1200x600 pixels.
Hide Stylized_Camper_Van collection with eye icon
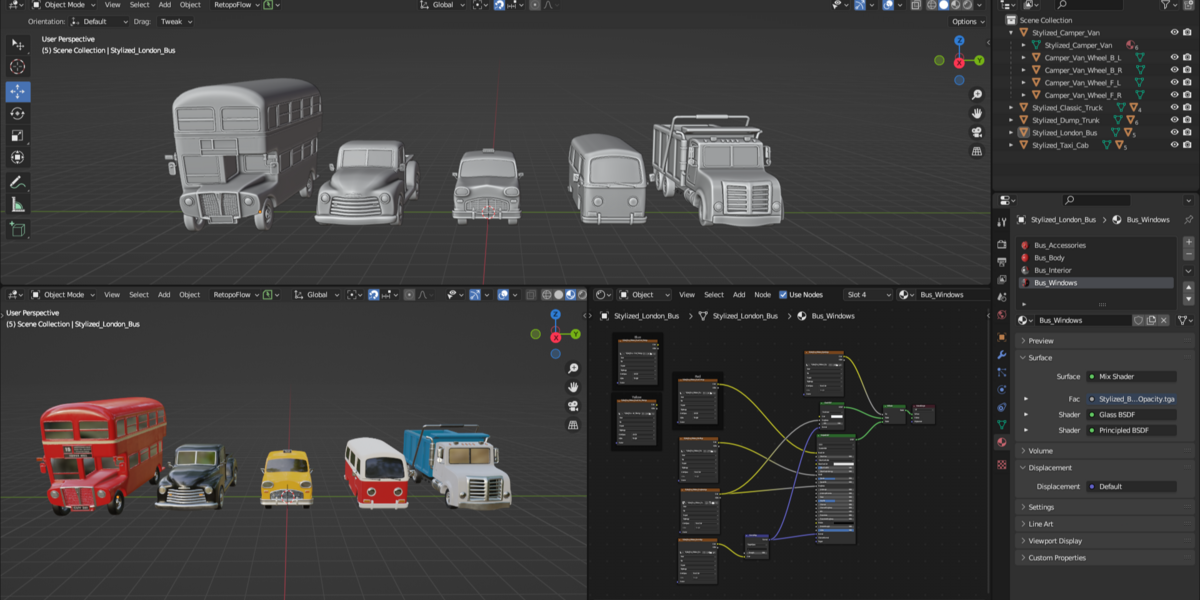click(1174, 32)
